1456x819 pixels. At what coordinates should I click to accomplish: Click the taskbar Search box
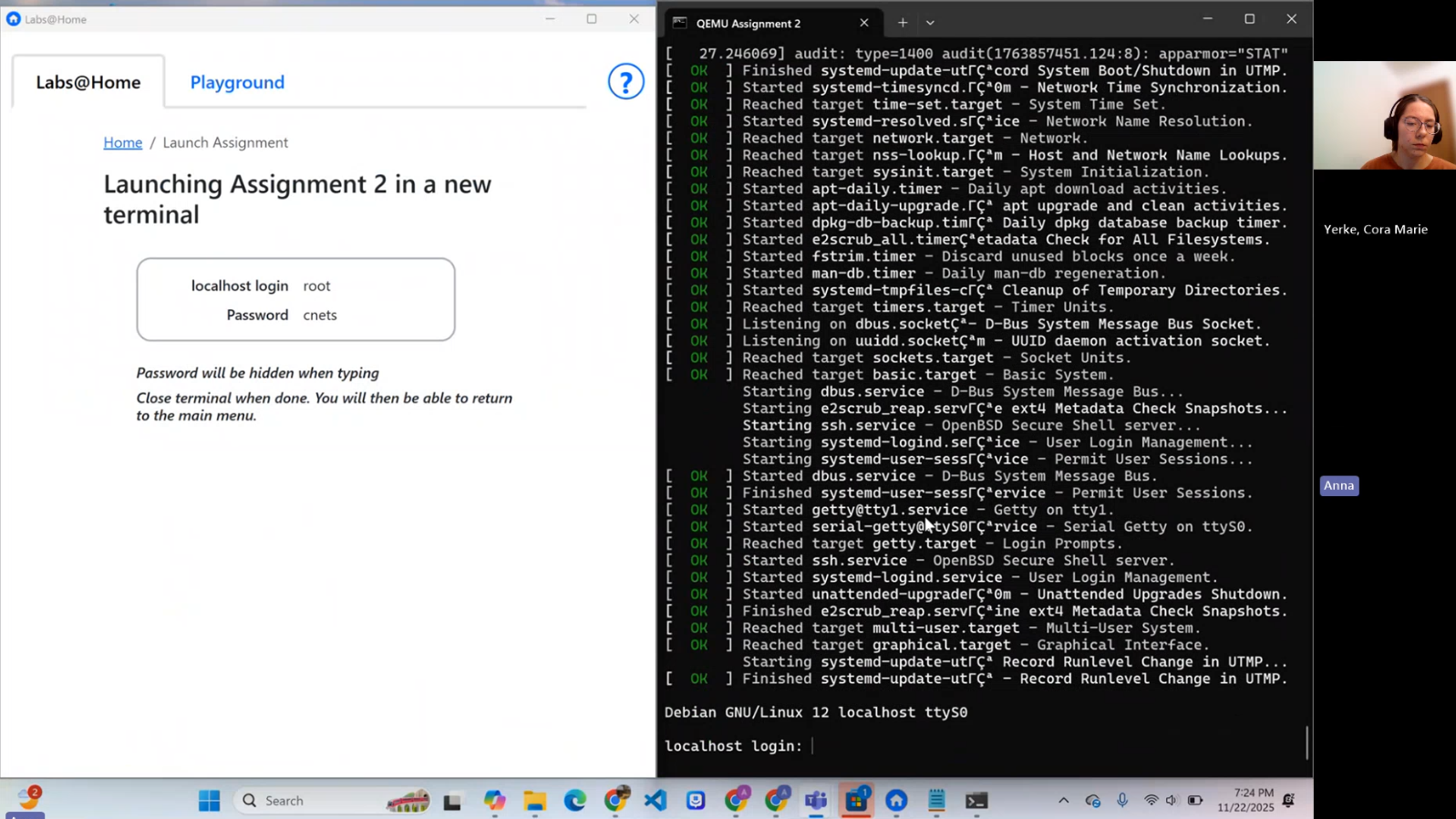310,801
